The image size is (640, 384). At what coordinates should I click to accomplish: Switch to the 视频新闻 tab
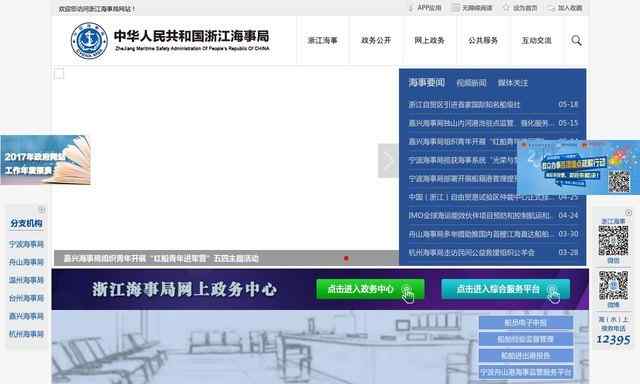(x=471, y=83)
